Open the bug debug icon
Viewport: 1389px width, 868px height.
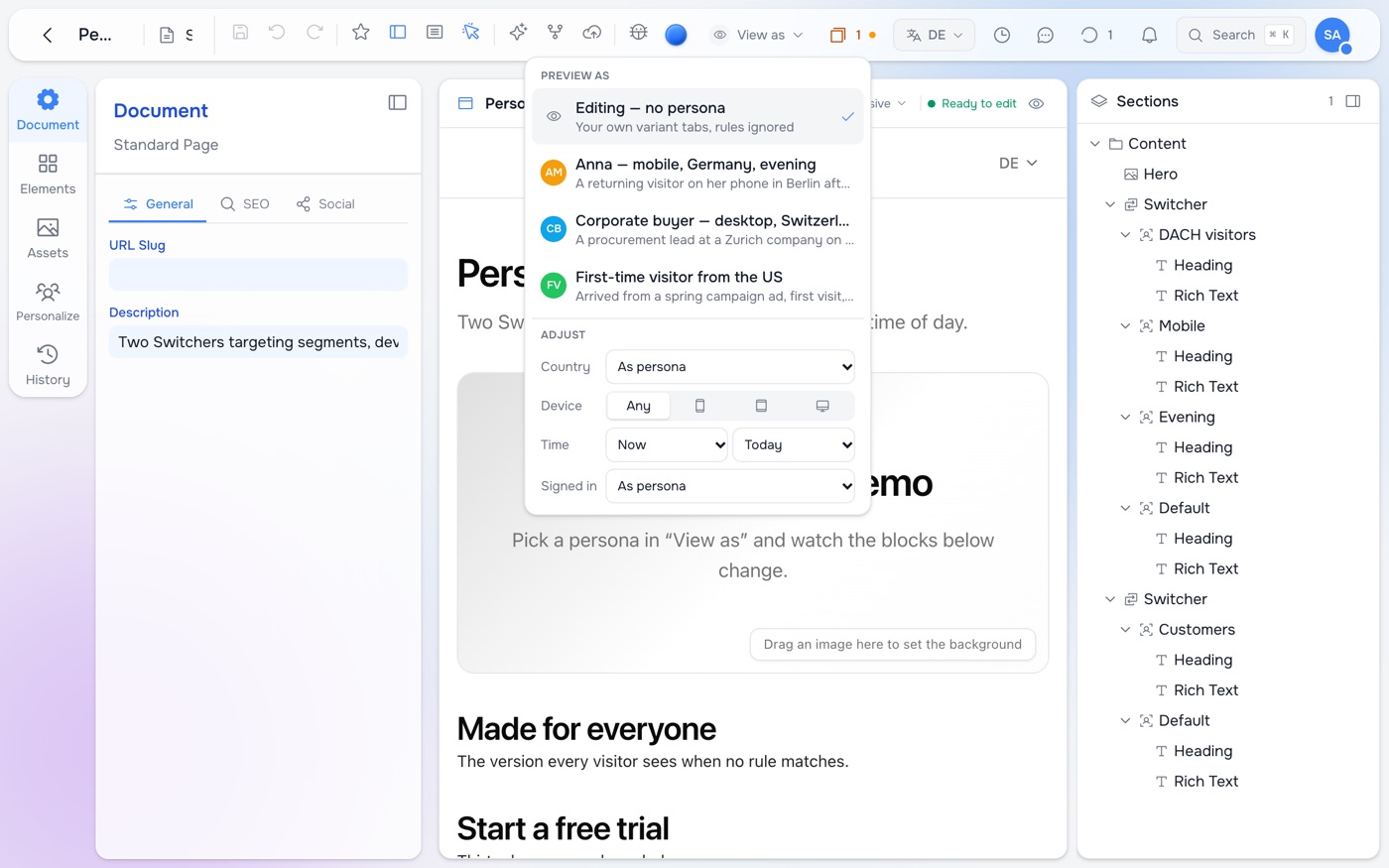click(x=639, y=33)
